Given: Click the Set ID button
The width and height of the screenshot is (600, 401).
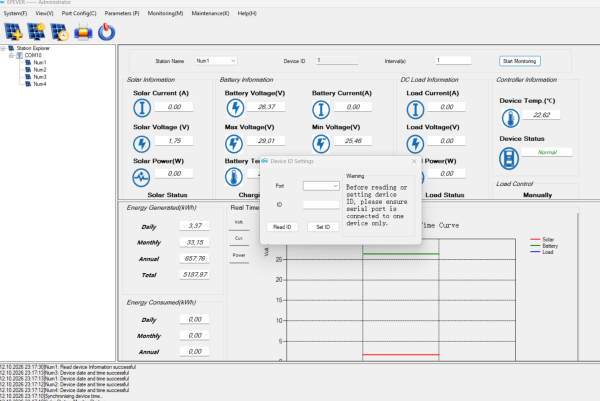Looking at the screenshot, I should (x=323, y=227).
